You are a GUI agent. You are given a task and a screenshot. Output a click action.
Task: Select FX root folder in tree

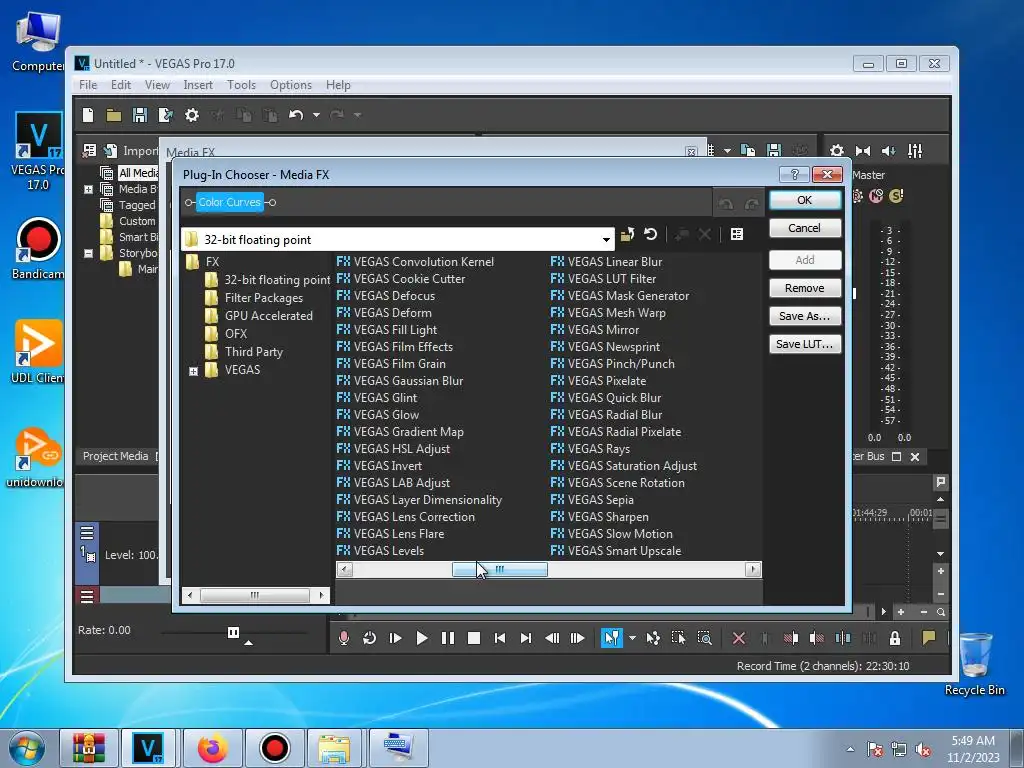point(212,262)
